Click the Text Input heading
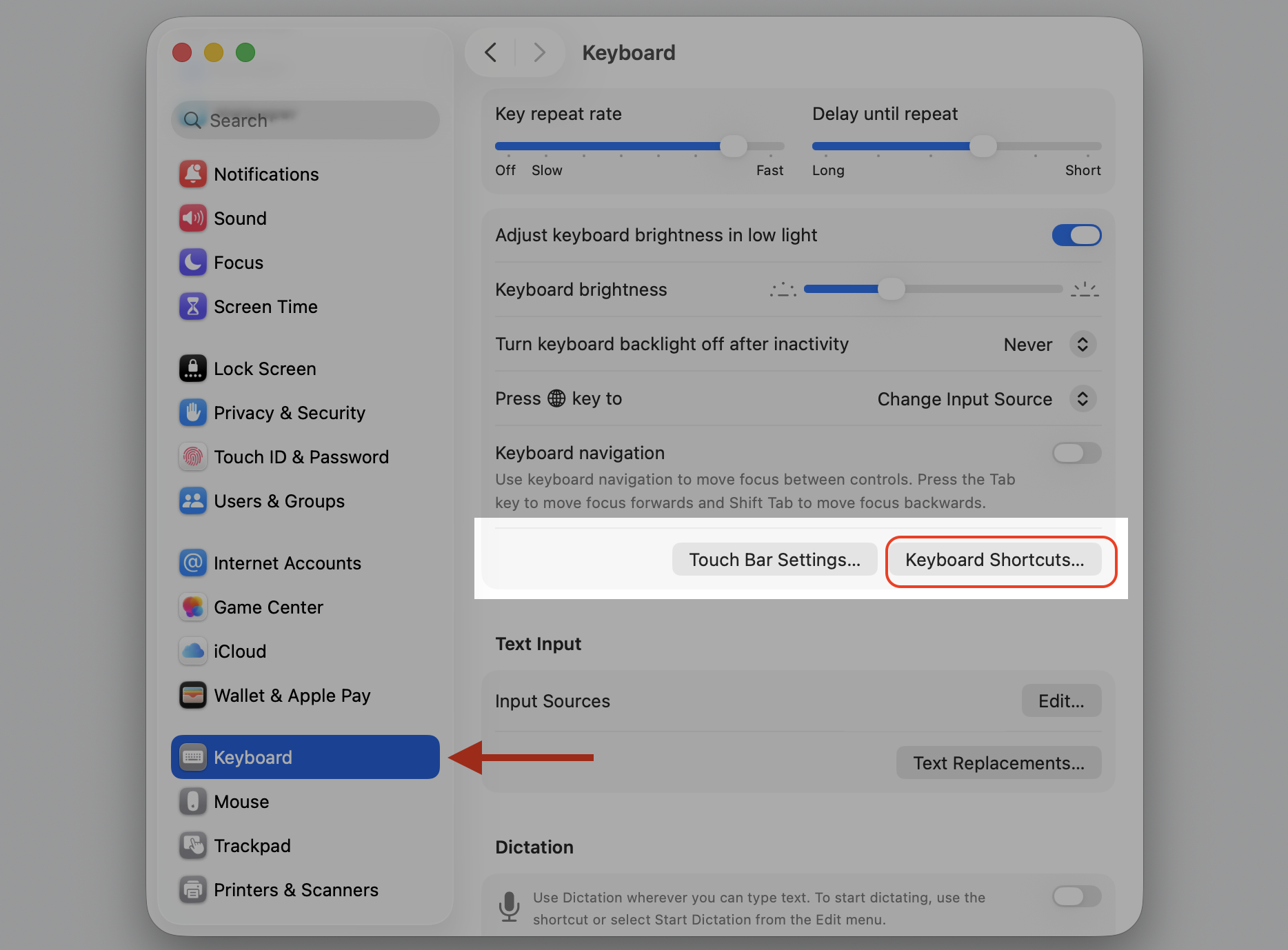 click(539, 644)
